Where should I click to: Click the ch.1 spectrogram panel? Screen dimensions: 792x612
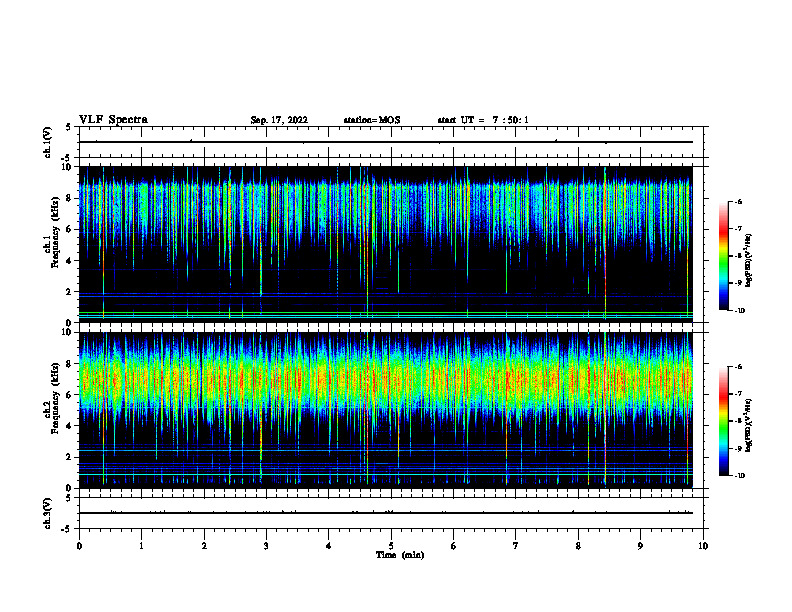386,244
